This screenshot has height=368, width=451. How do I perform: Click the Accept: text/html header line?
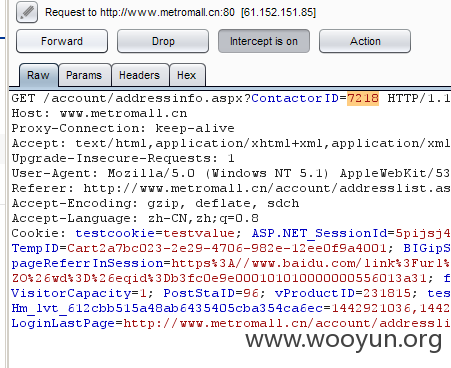[231, 143]
